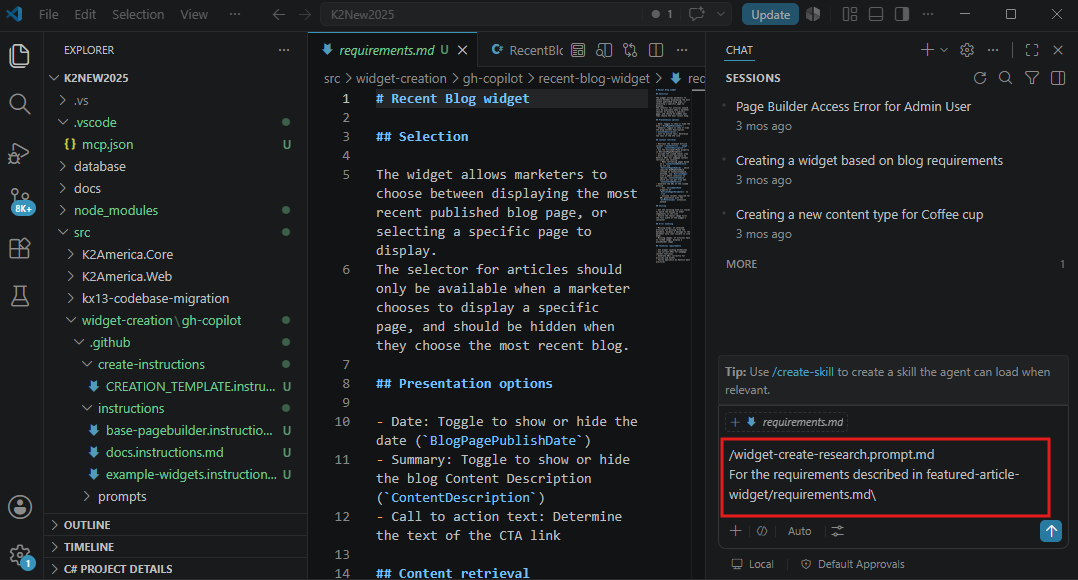Open the Auto model picker
Viewport: 1078px width, 580px height.
[800, 531]
